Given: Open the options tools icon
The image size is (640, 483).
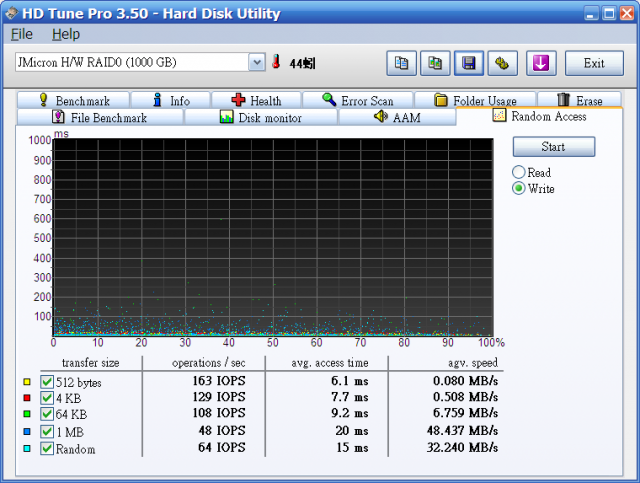Looking at the screenshot, I should coord(502,63).
